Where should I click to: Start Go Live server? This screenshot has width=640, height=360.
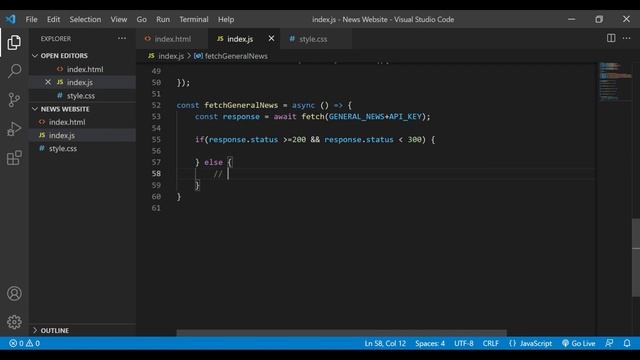coord(578,343)
